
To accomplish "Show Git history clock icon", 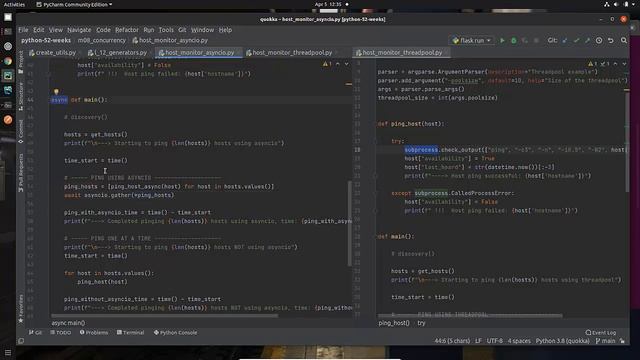I will point(599,40).
